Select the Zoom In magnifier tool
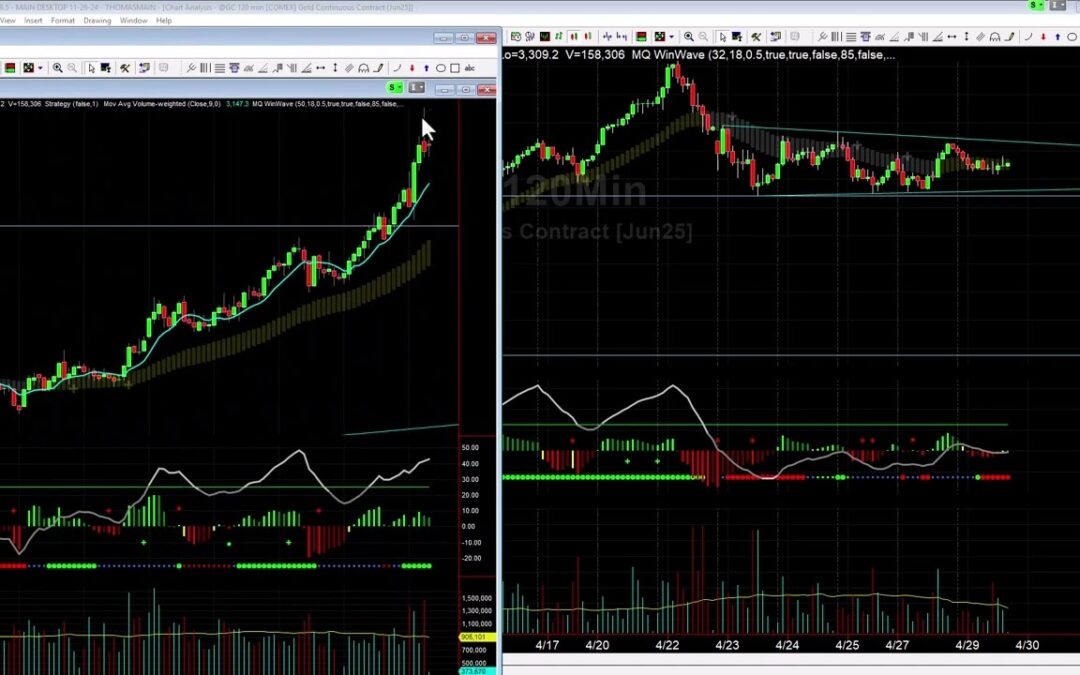Screen dimensions: 1080x675 [56, 67]
